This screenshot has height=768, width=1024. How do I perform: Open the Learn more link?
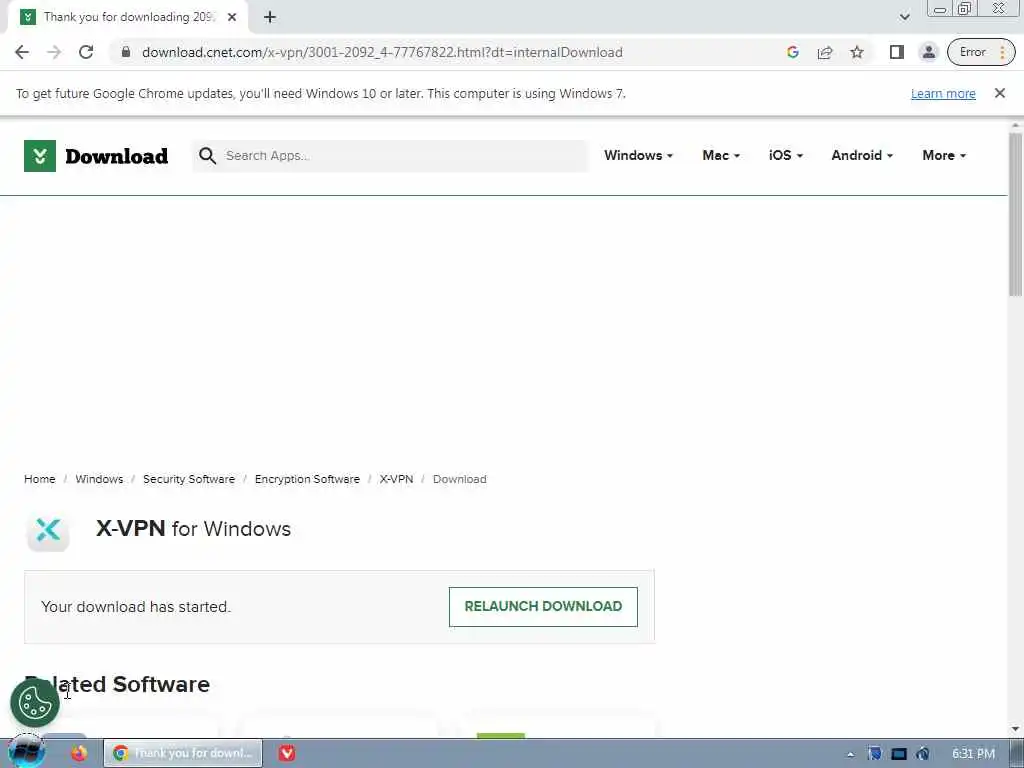[943, 93]
